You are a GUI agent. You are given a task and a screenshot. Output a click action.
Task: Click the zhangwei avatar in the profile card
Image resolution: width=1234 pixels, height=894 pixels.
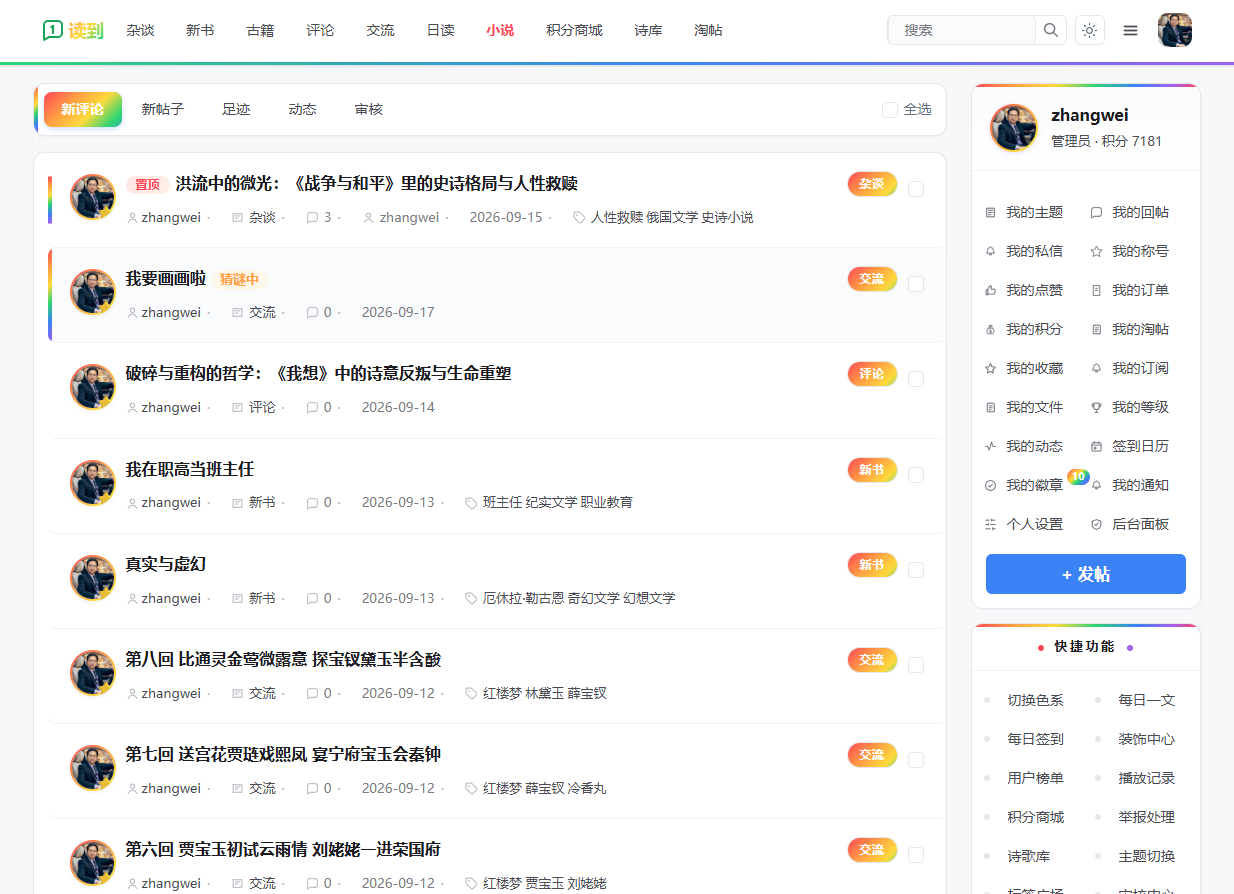tap(1014, 128)
